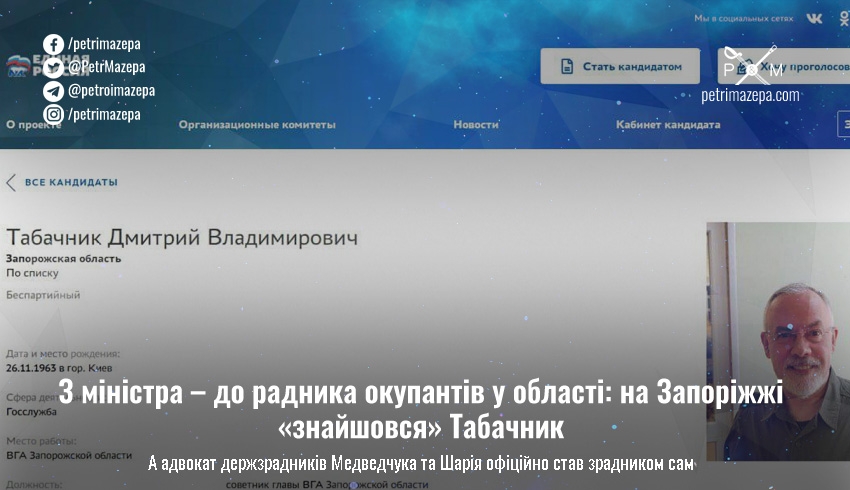Click the petrimazepa.com watermark link

(750, 96)
